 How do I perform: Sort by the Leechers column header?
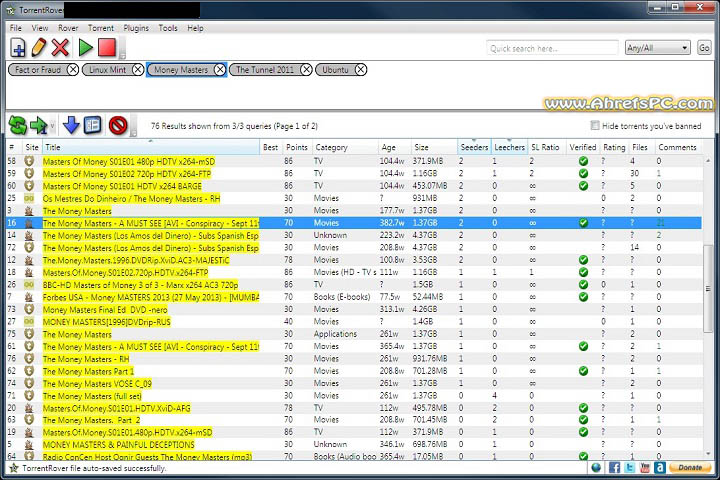click(x=509, y=147)
